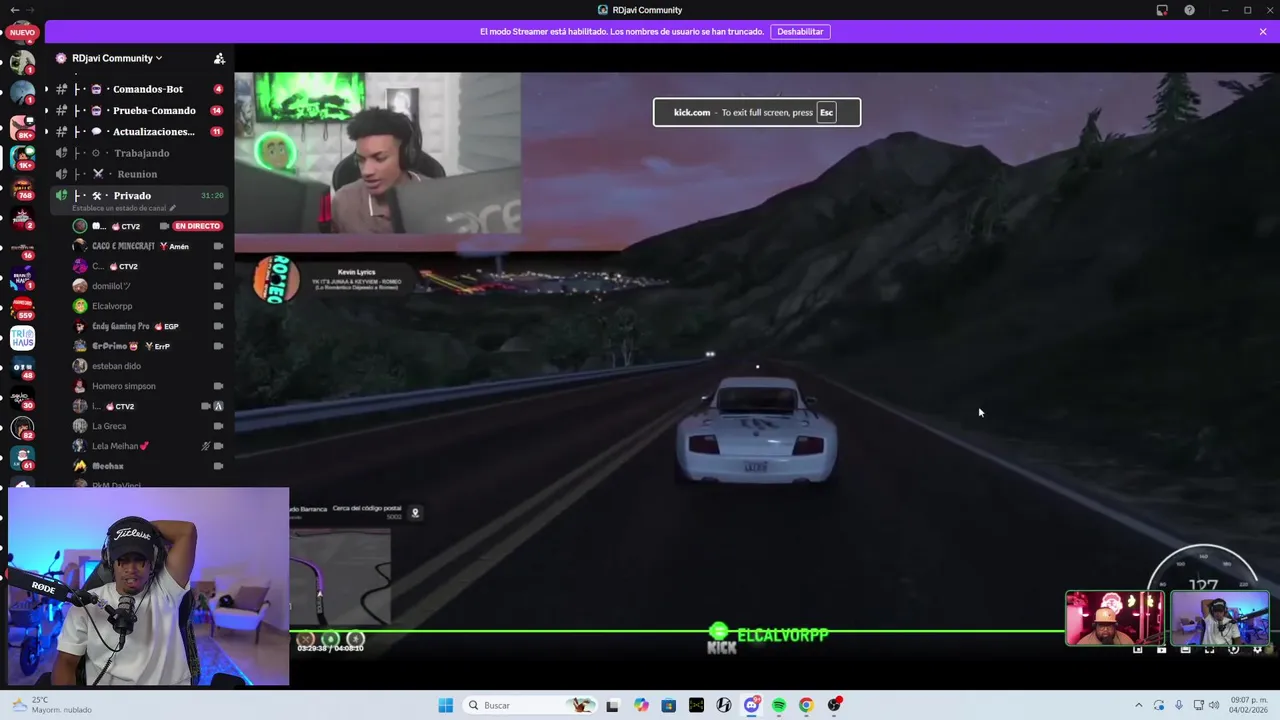Edit the channel status pencil icon
This screenshot has height=720, width=1280.
[172, 208]
